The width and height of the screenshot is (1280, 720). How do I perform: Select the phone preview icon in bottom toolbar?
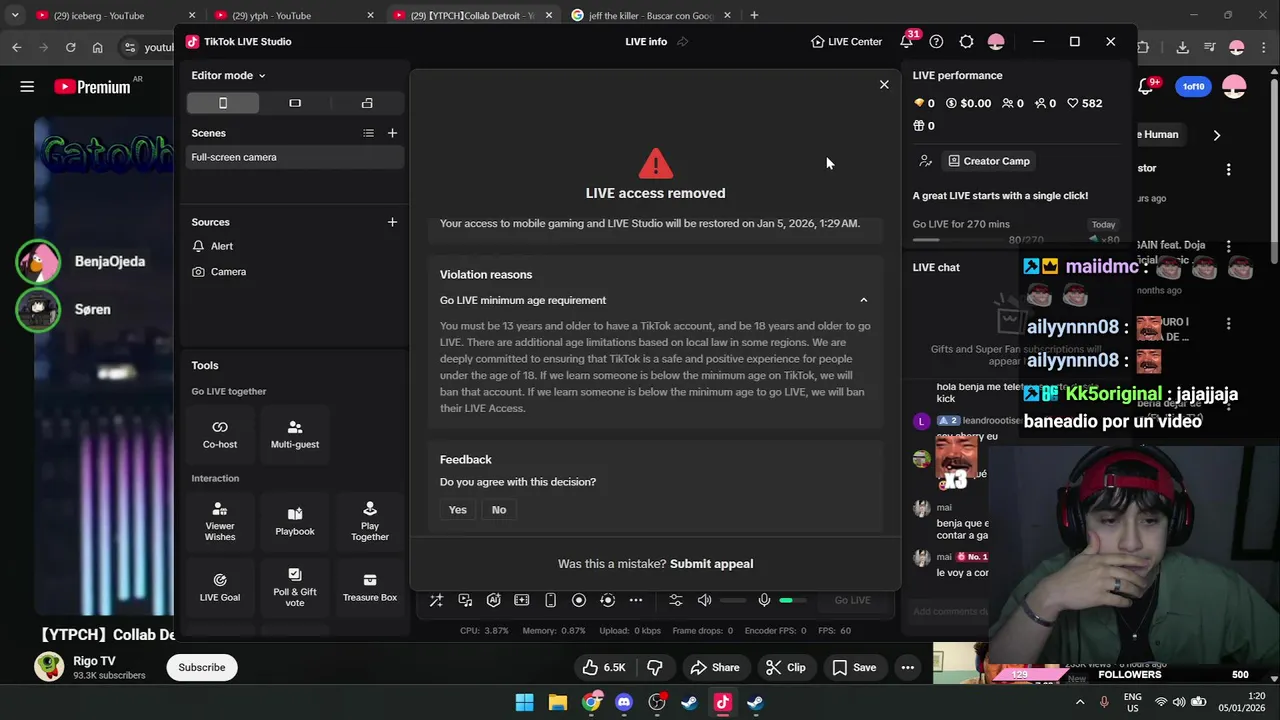click(x=550, y=600)
